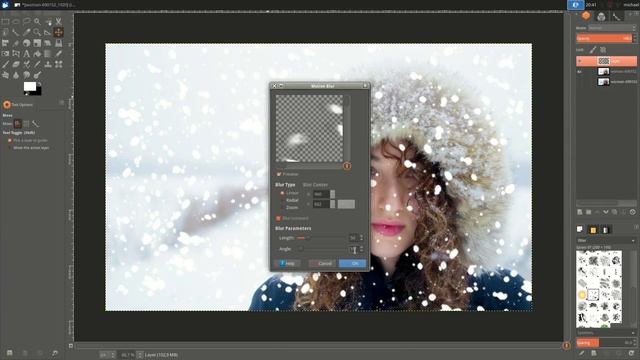Click the lock alpha channel icon

(x=603, y=50)
